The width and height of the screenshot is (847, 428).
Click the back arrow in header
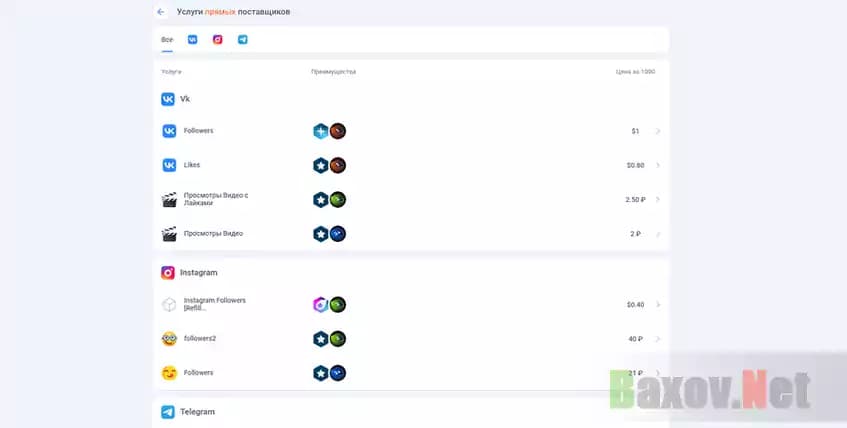point(161,12)
